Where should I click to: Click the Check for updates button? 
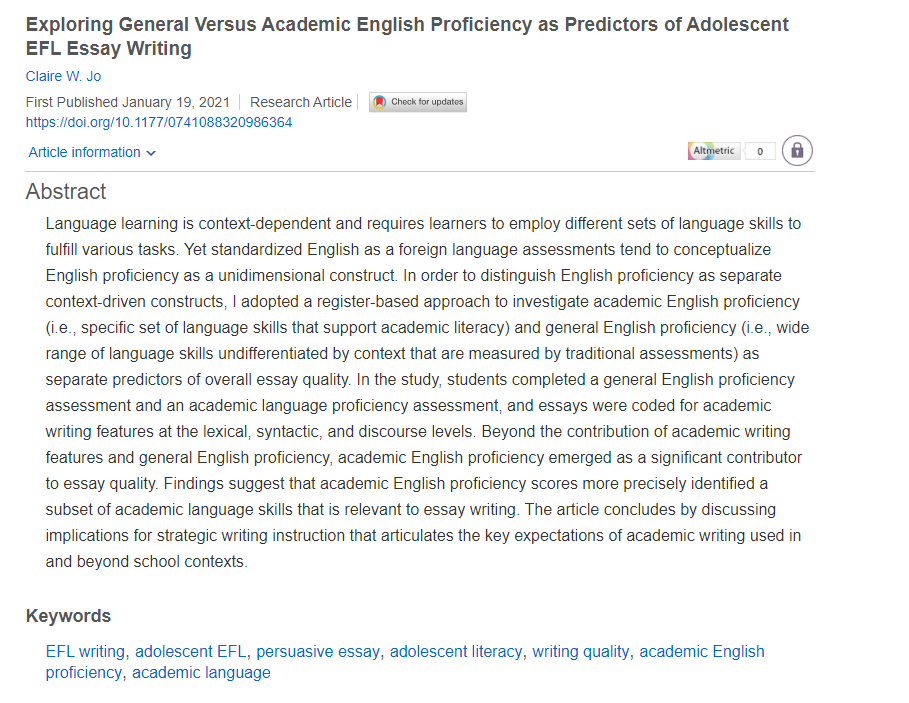pos(418,102)
